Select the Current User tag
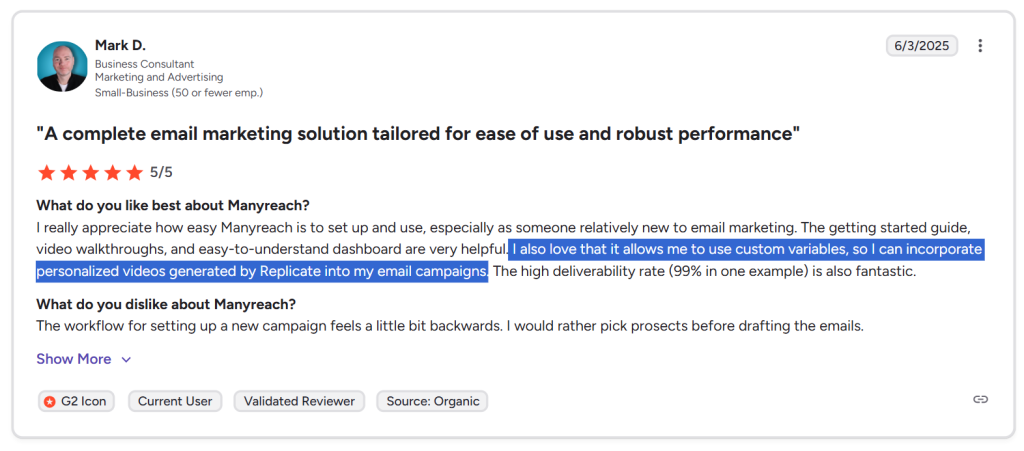The height and width of the screenshot is (451, 1024). (175, 401)
